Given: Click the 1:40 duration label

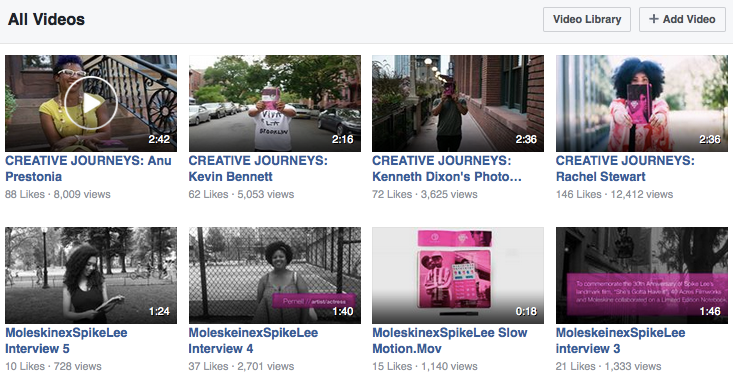Looking at the screenshot, I should [x=342, y=311].
